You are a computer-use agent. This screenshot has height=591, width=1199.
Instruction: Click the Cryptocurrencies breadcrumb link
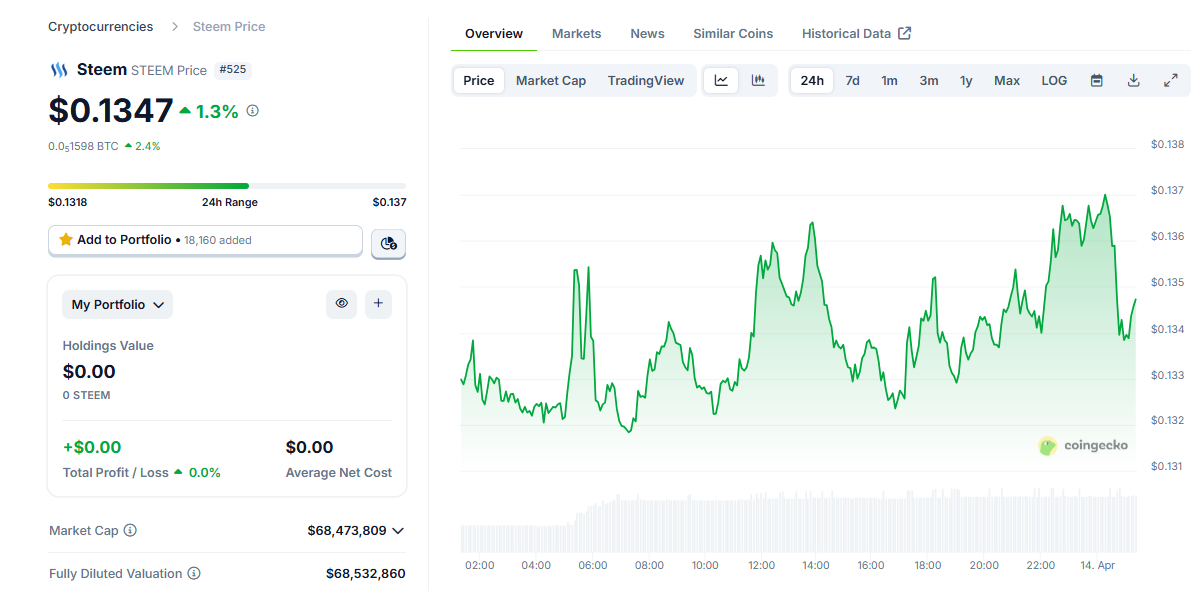[100, 27]
